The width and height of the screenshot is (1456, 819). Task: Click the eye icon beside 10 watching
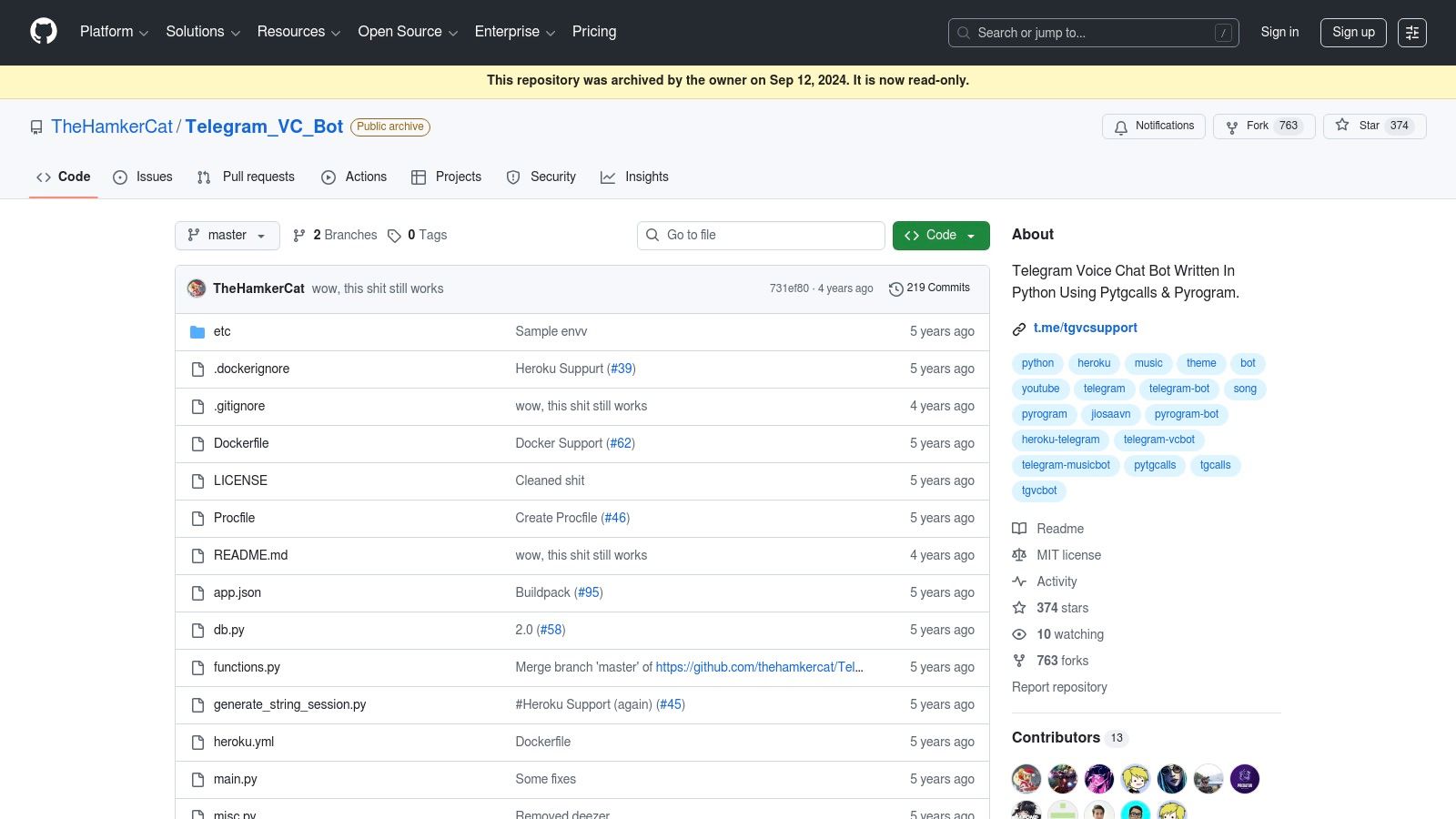1019,634
